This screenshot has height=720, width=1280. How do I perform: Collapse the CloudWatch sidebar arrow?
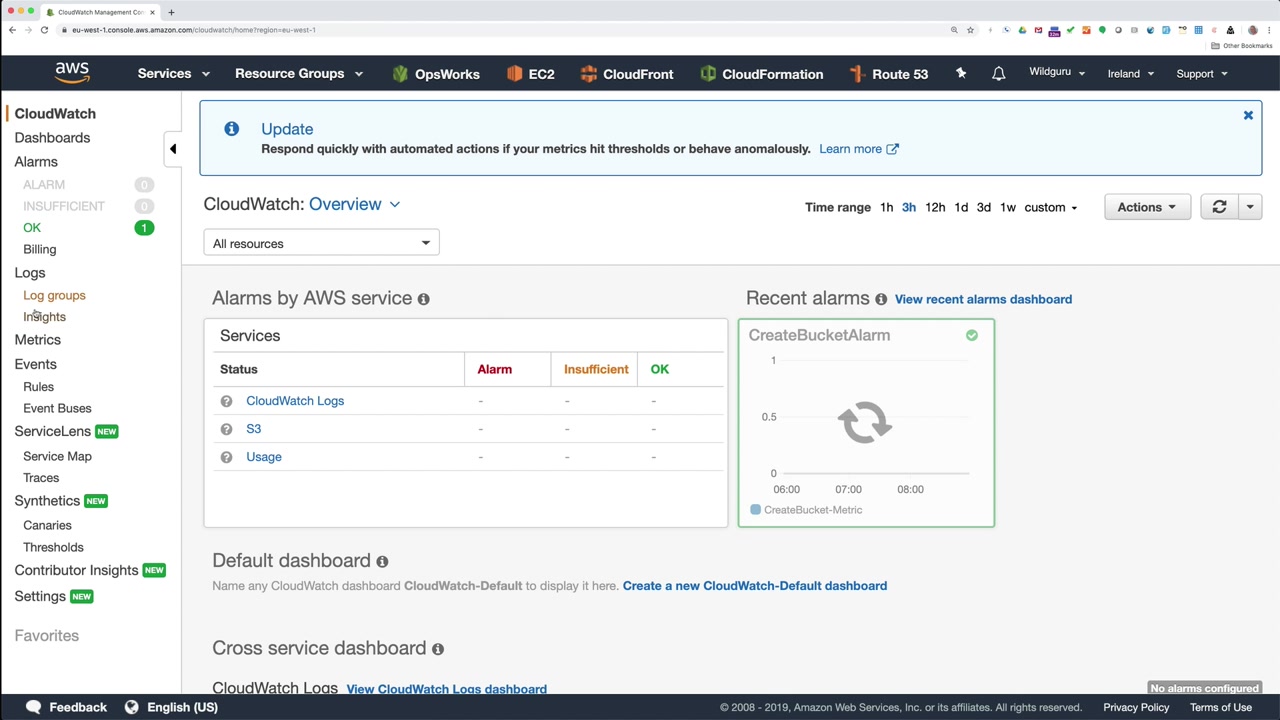[172, 149]
